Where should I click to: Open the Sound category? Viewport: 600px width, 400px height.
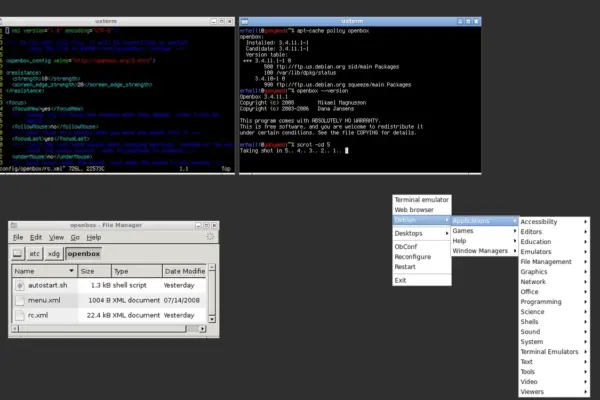coord(554,331)
